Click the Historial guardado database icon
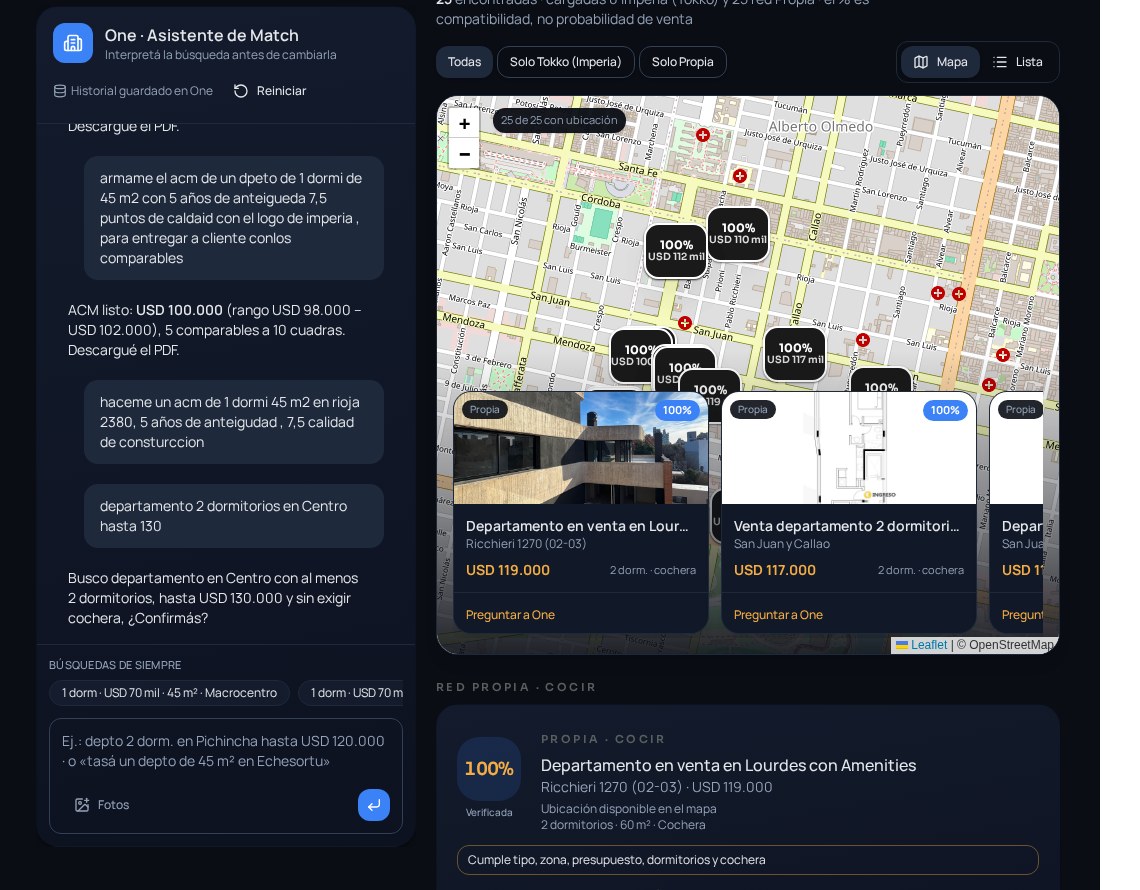The image size is (1140, 890). (60, 91)
